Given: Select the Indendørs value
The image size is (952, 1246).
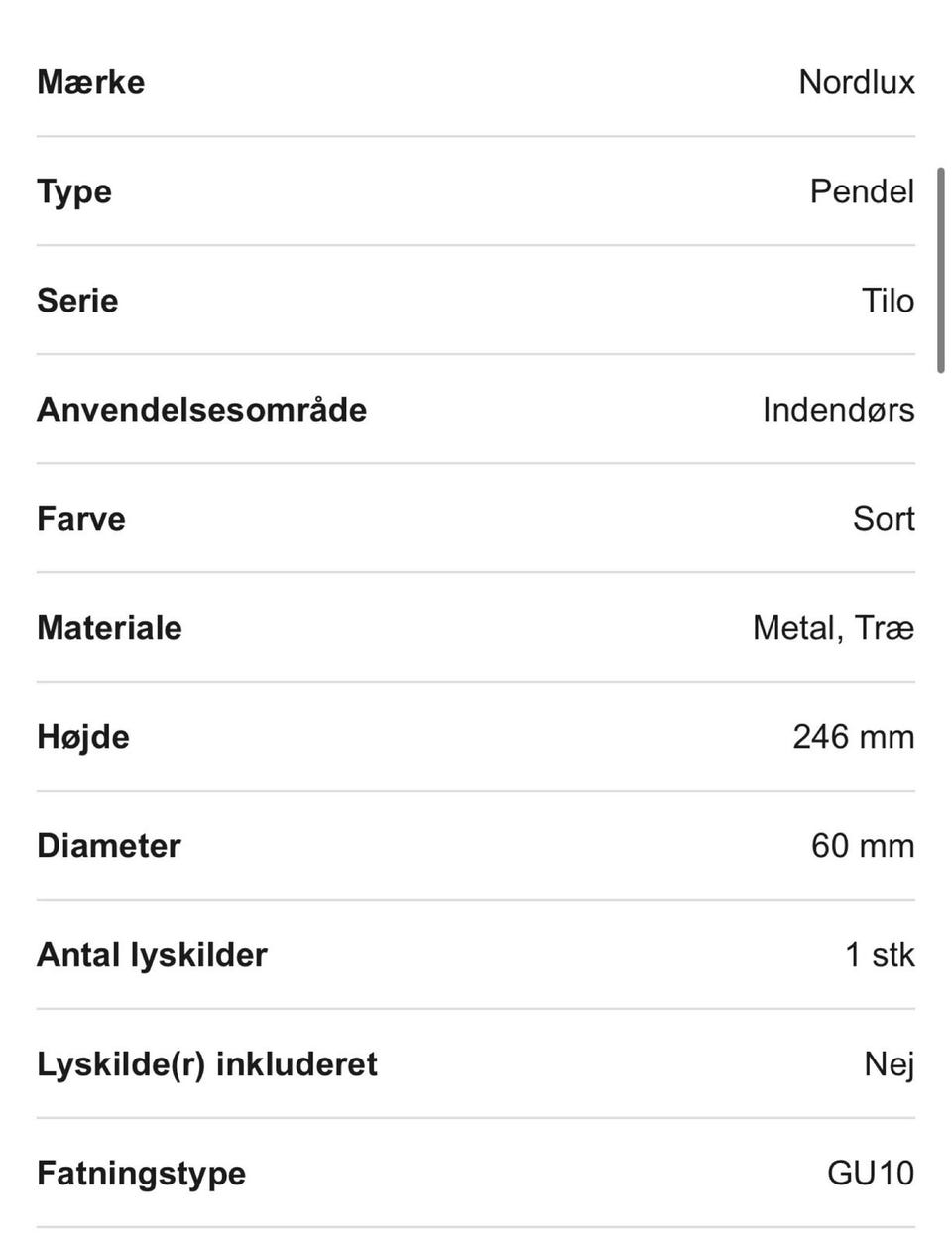Looking at the screenshot, I should pos(838,410).
